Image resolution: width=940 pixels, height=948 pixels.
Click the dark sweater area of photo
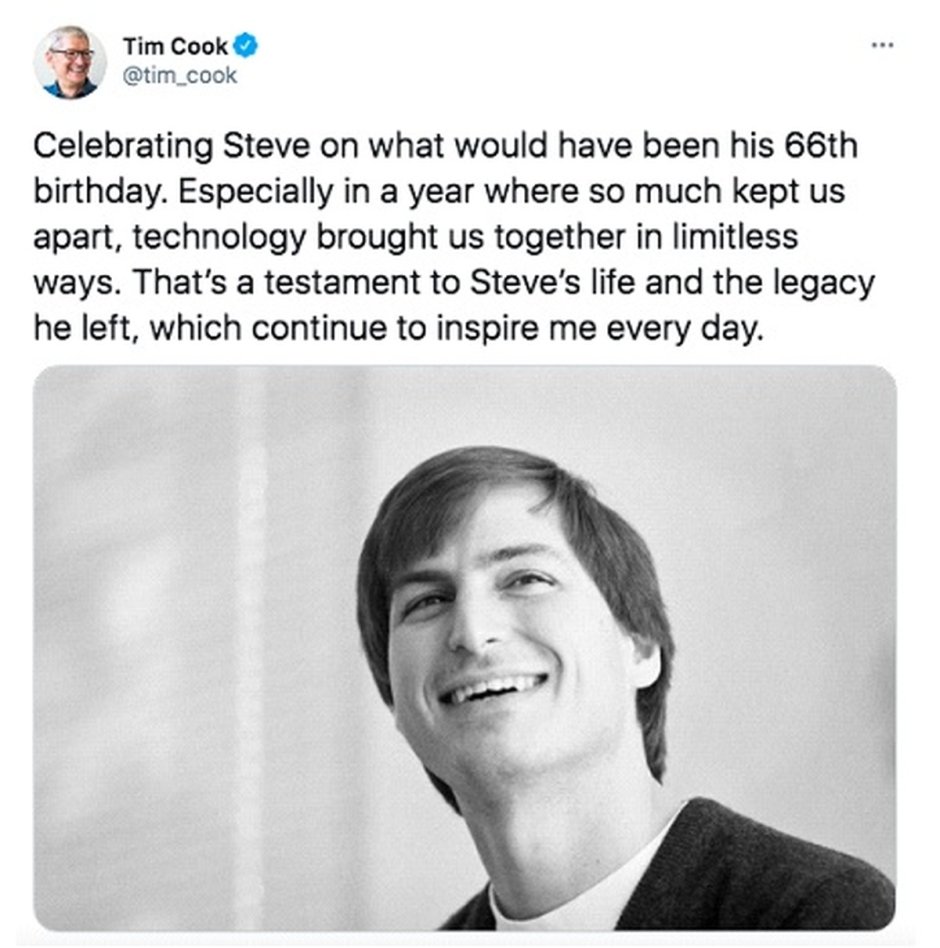(x=756, y=877)
